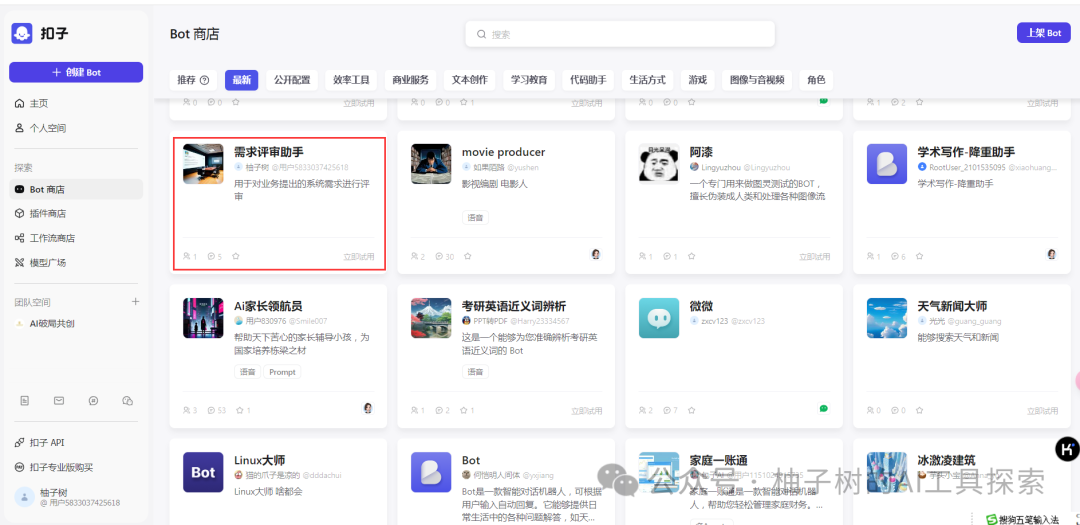Click 立即试用 on 需求评审助手 card
The width and height of the screenshot is (1080, 525).
[359, 256]
